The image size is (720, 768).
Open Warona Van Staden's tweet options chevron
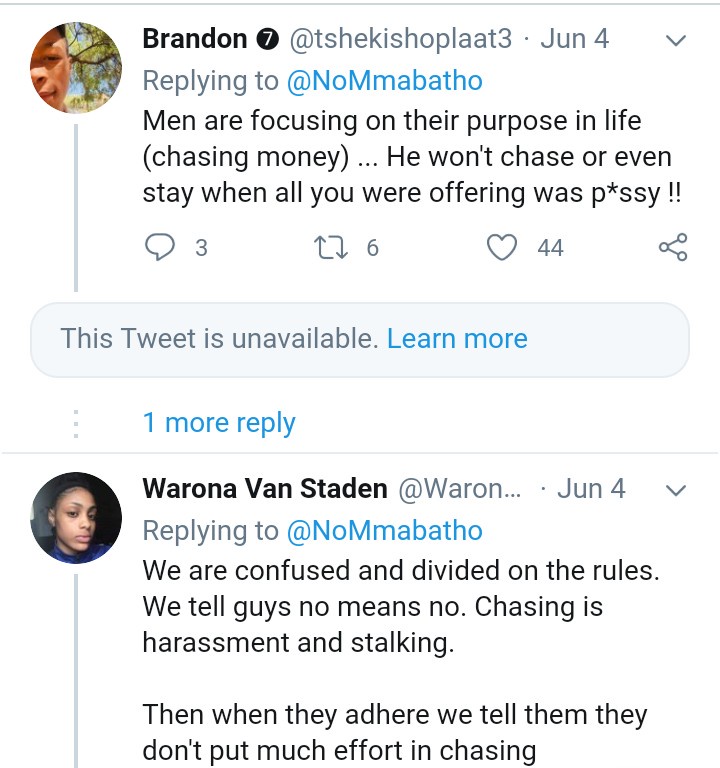676,490
